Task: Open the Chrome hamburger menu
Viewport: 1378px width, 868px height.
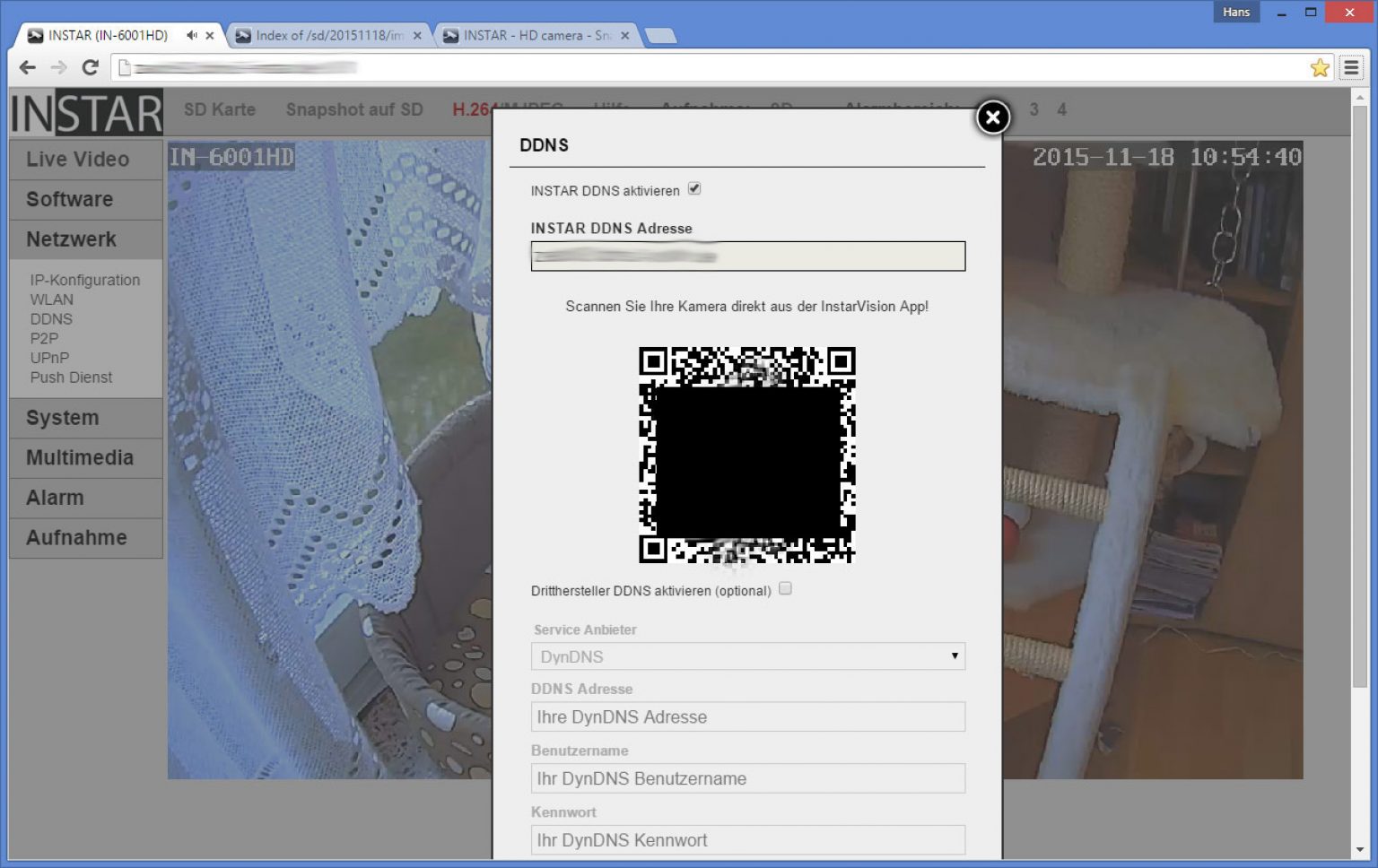Action: (x=1351, y=67)
